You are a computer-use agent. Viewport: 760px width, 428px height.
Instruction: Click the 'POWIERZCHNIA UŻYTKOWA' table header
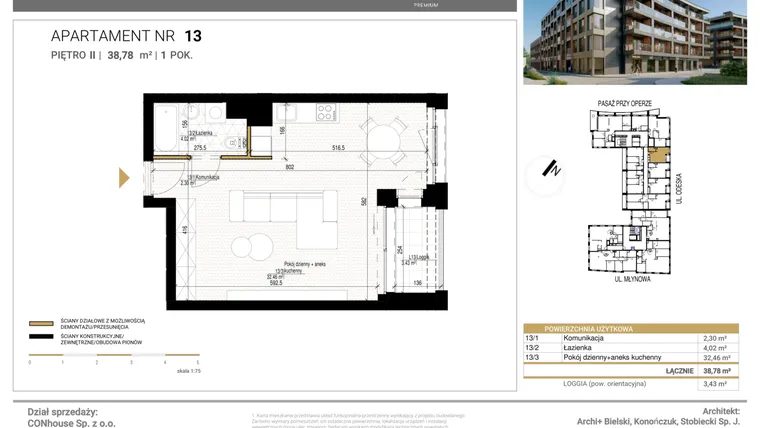click(588, 329)
